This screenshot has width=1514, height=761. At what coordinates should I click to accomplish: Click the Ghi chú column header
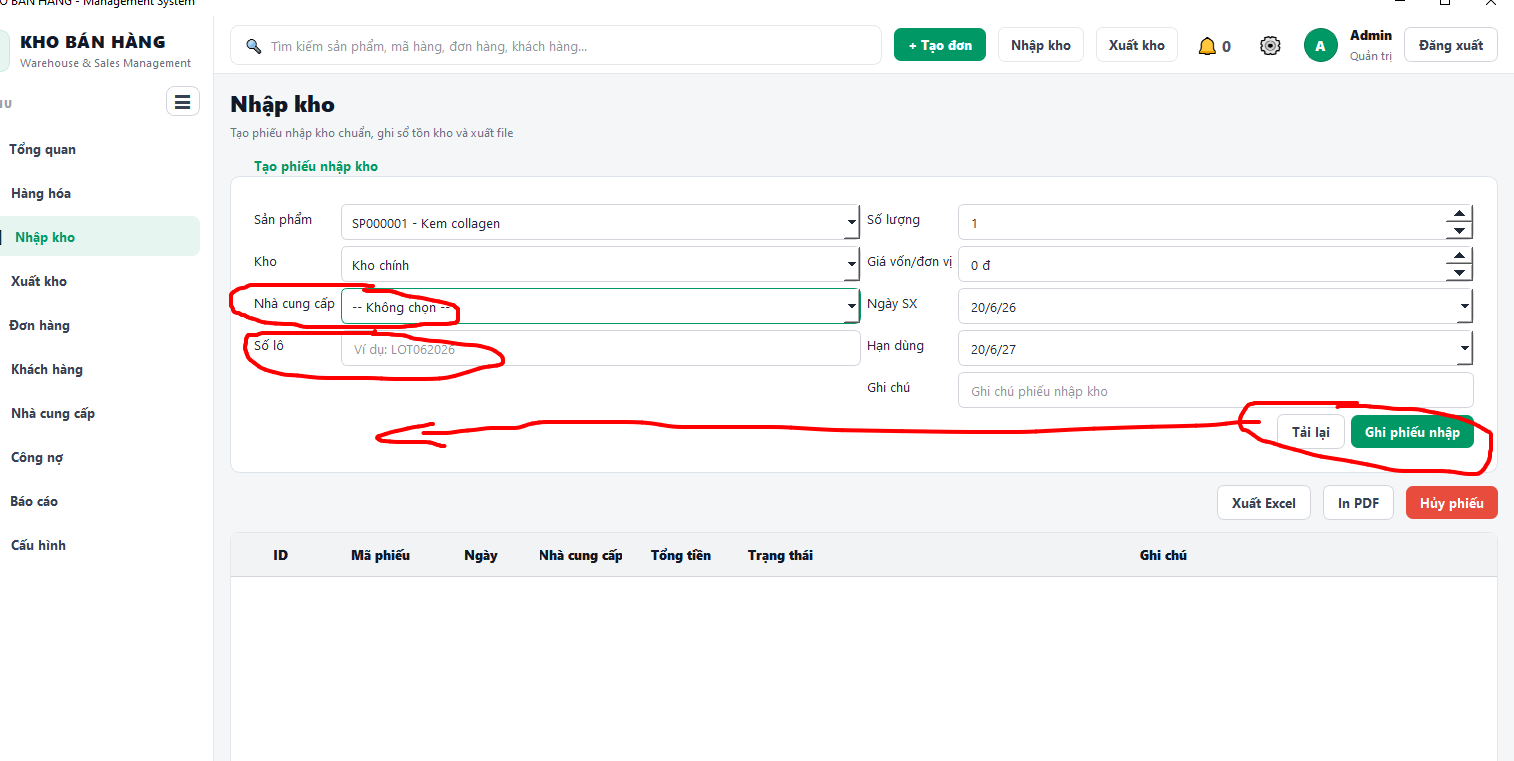point(1163,555)
